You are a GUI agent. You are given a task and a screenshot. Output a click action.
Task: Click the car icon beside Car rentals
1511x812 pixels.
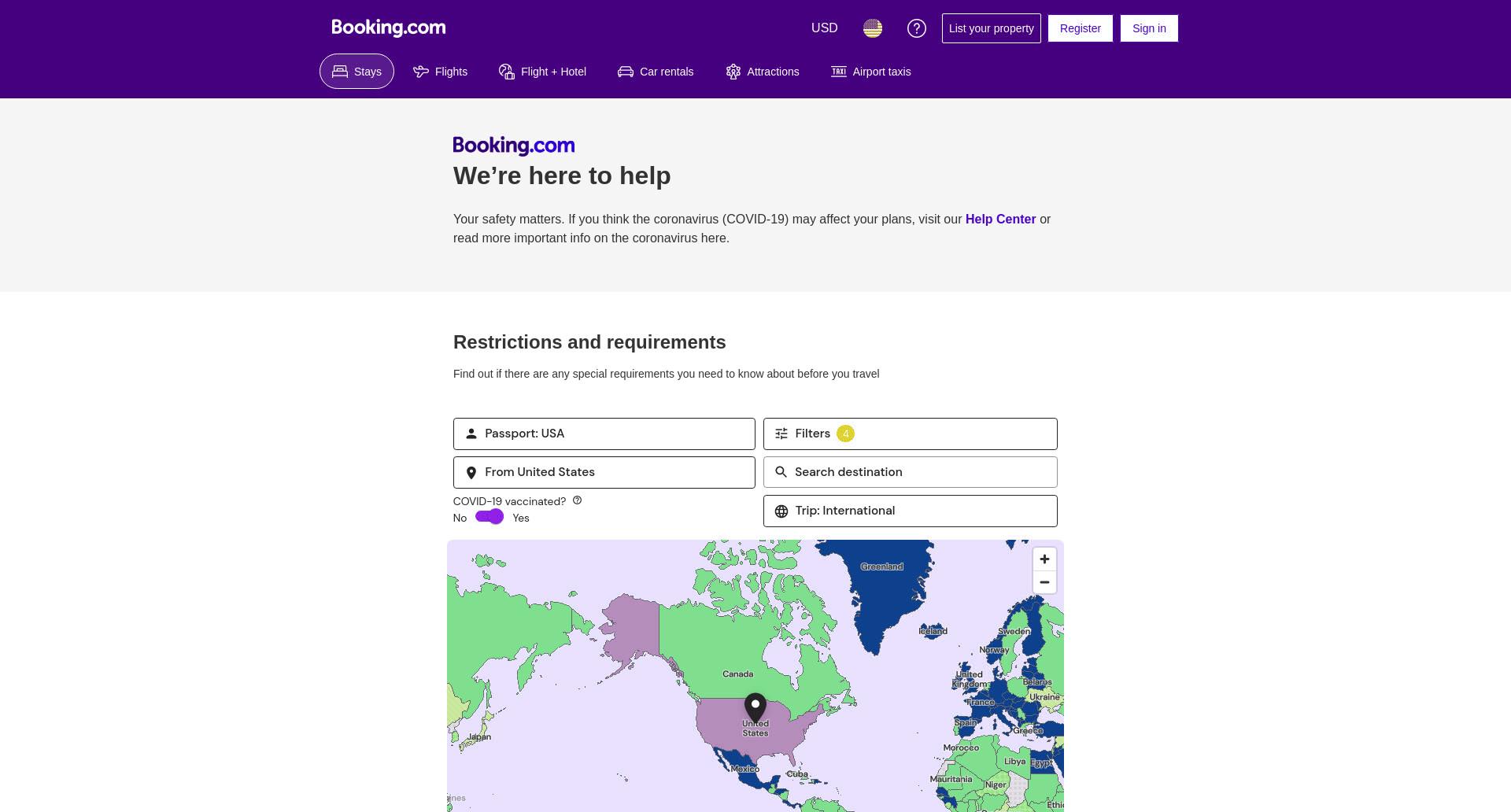coord(626,72)
